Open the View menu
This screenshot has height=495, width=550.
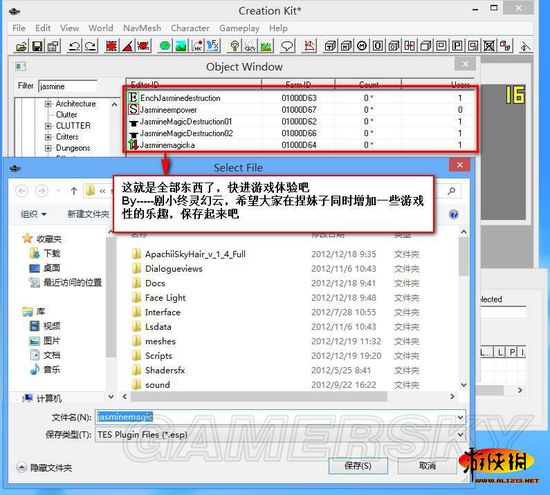pos(69,28)
